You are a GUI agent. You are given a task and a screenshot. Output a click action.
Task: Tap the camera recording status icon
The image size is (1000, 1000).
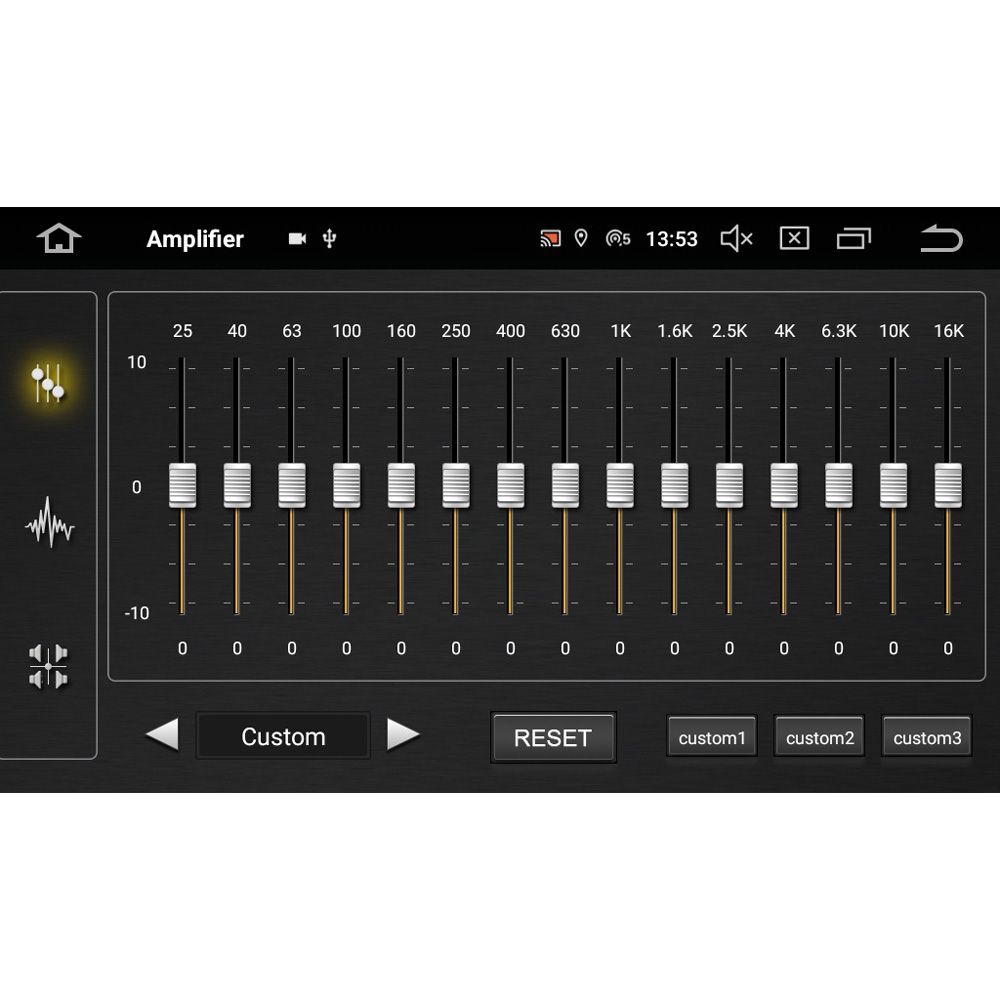[x=297, y=239]
